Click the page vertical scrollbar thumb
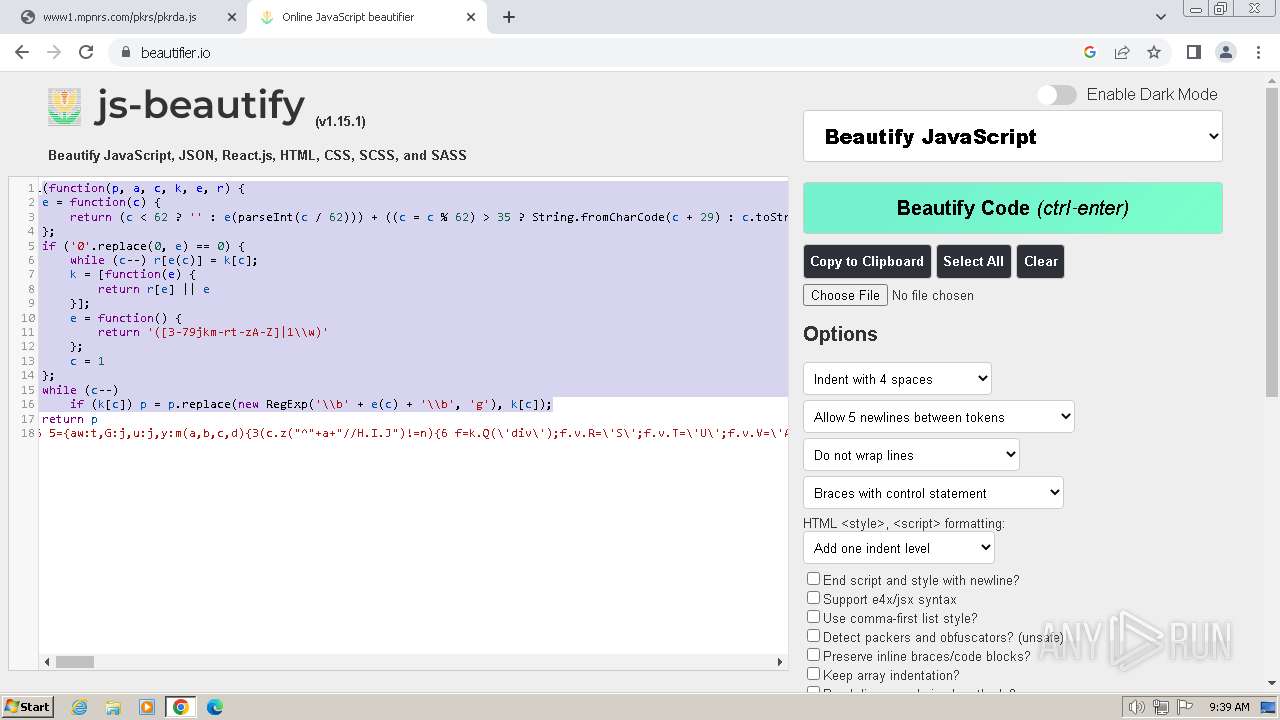The height and width of the screenshot is (720, 1280). (x=1272, y=240)
